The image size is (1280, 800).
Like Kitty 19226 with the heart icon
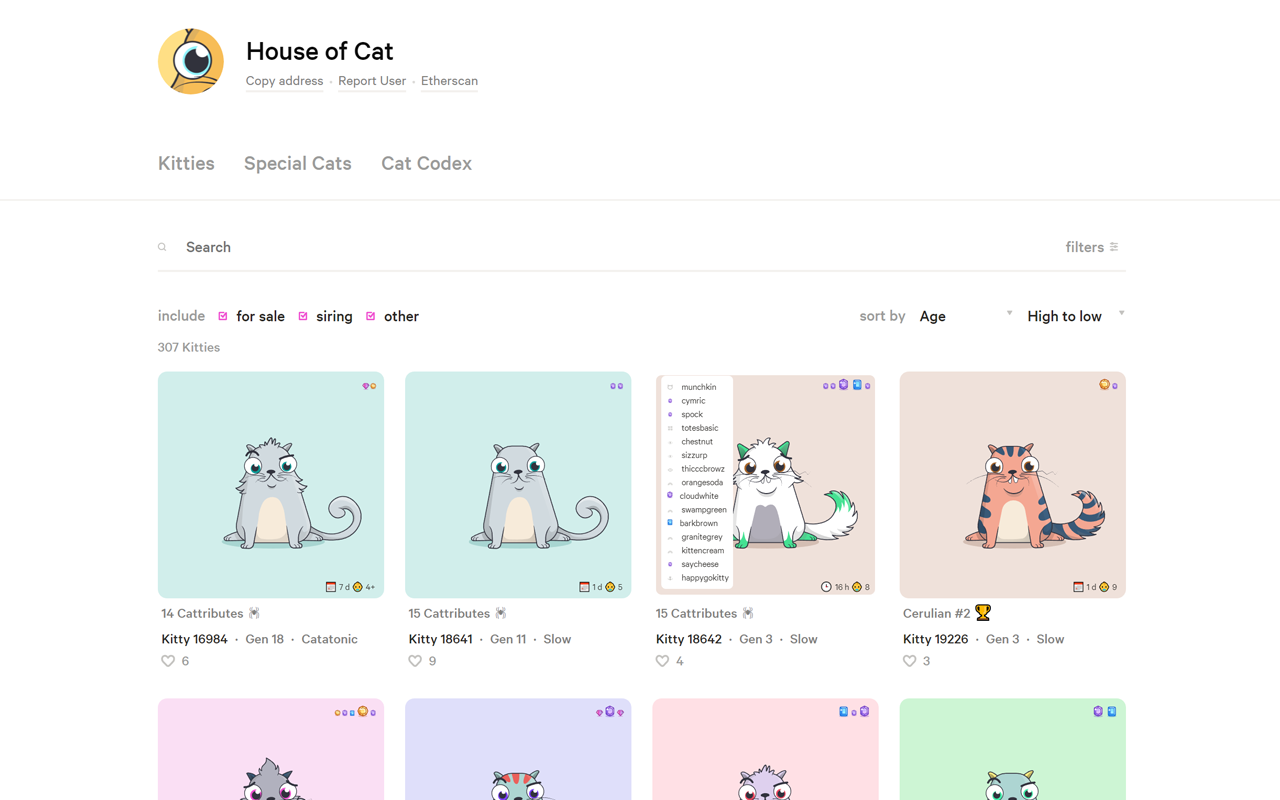click(909, 661)
